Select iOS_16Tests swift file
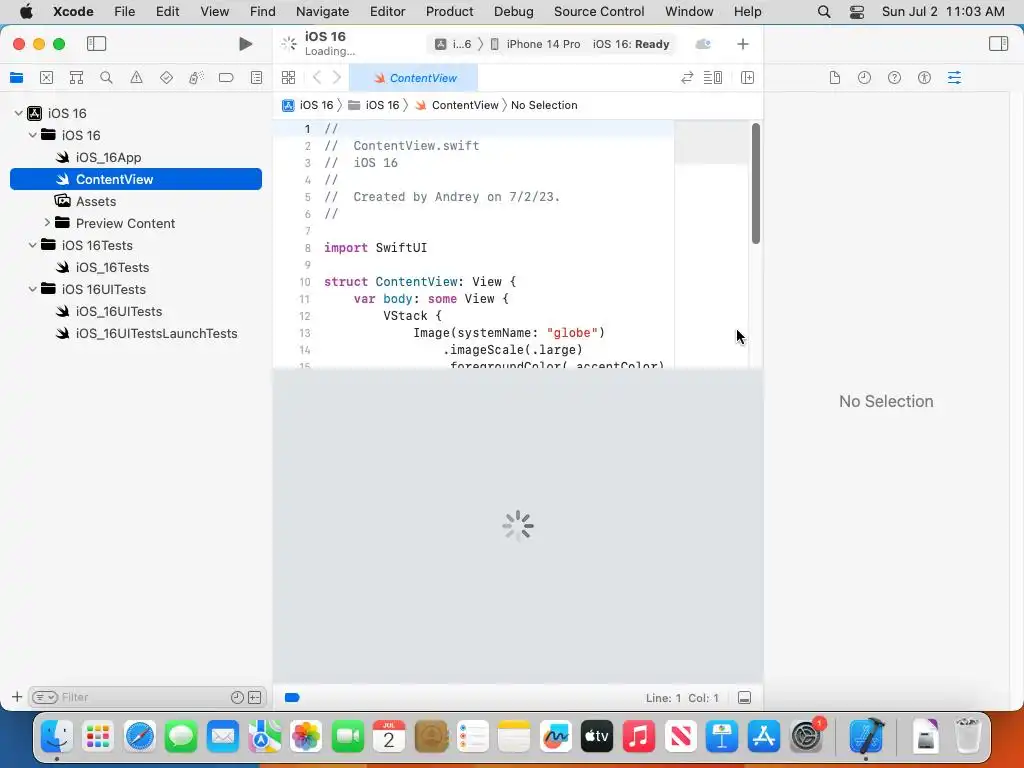This screenshot has height=768, width=1024. (136, 267)
